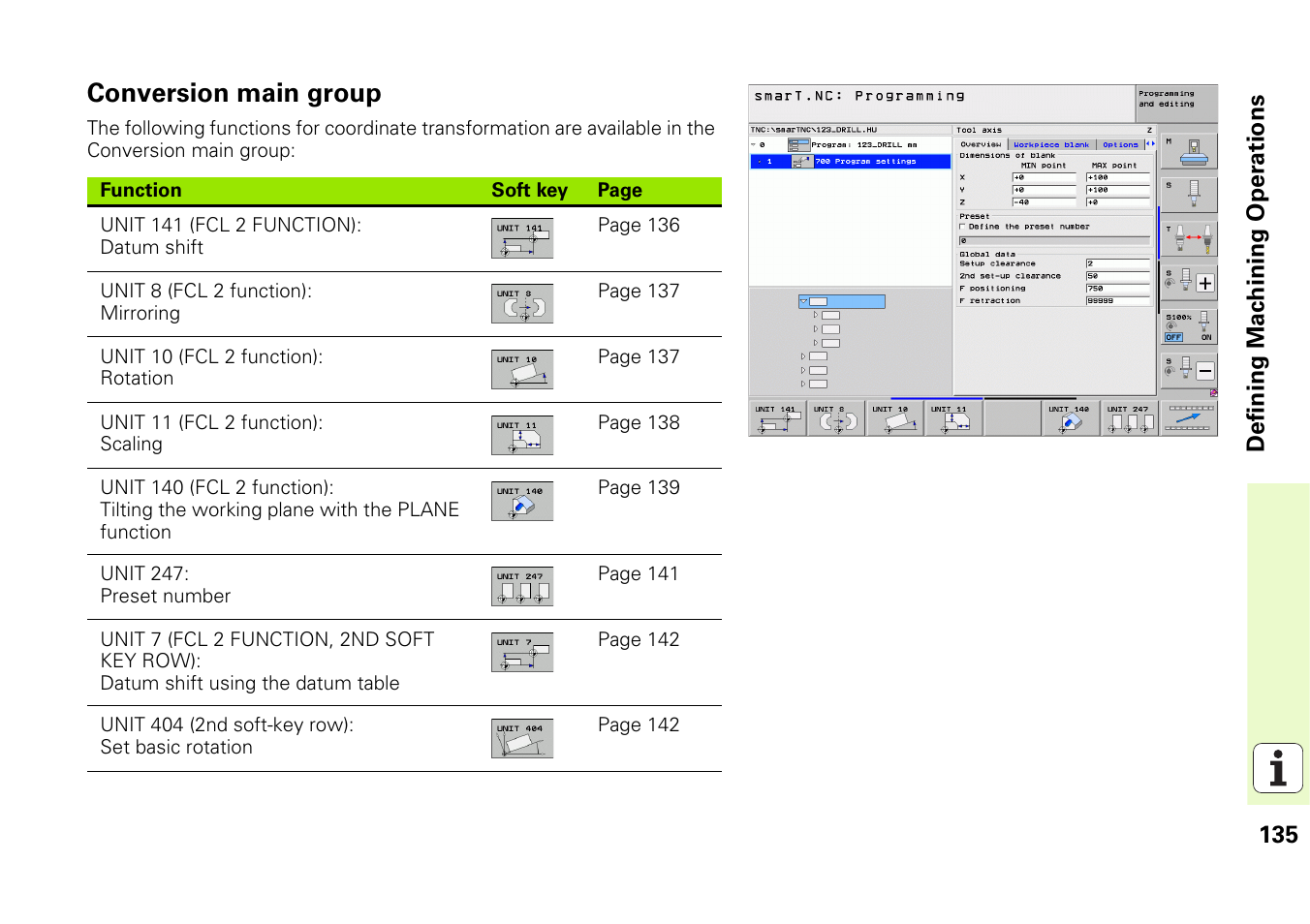The height and width of the screenshot is (924, 1310).
Task: Collapse program row 0 tree arrow
Action: point(754,144)
